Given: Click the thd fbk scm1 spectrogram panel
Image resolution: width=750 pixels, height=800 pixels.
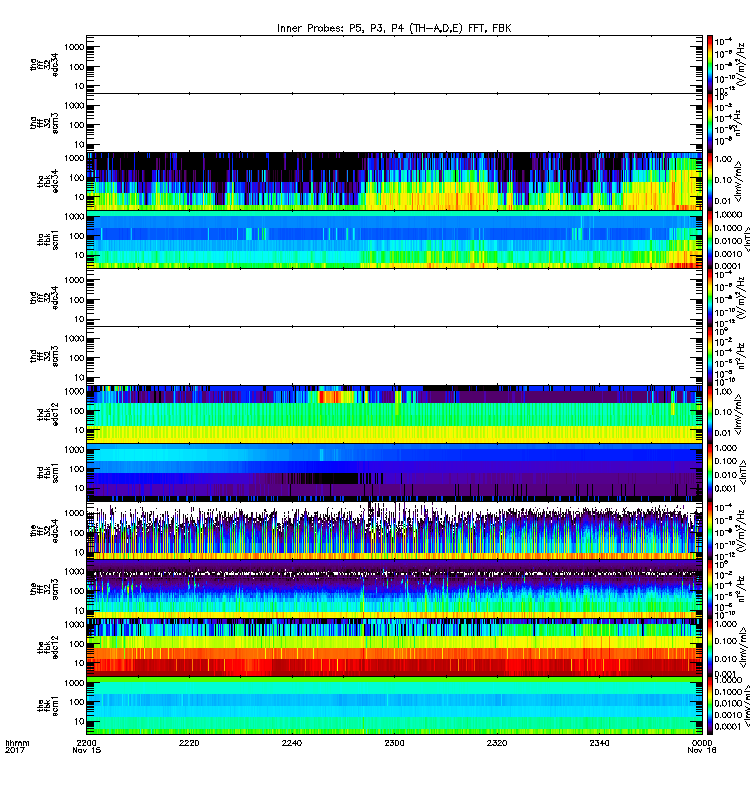Looking at the screenshot, I should [x=394, y=472].
